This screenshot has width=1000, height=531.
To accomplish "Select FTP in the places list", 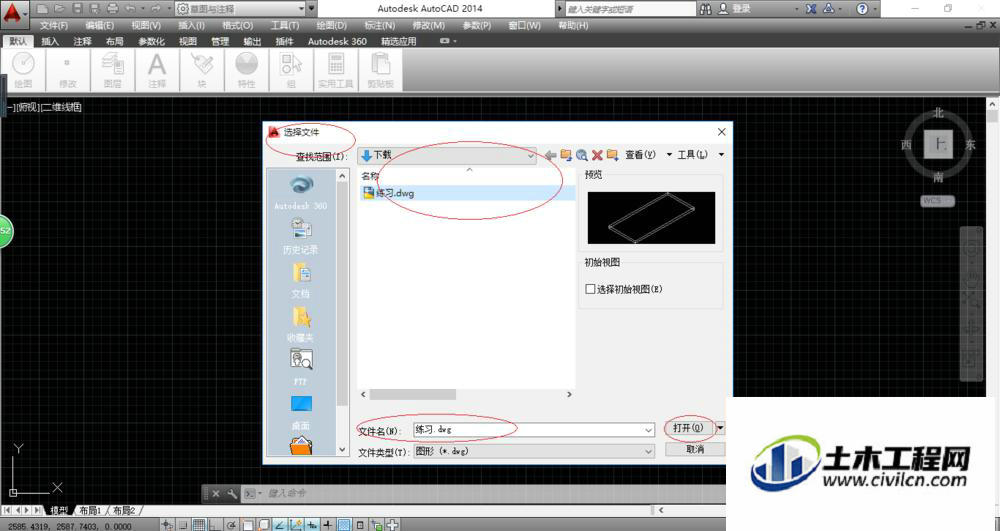I will click(x=300, y=367).
